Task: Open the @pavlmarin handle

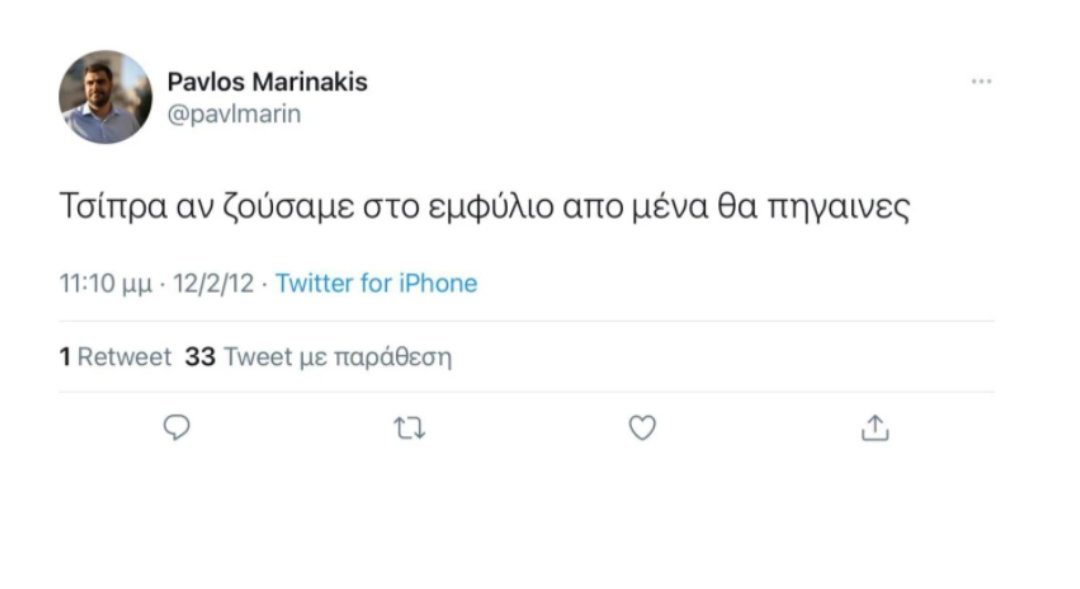Action: (x=234, y=114)
